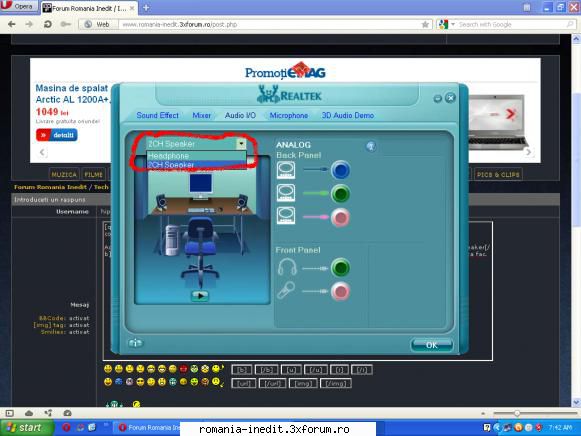The width and height of the screenshot is (581, 436).
Task: Open the 2CH Speaker dropdown arrow
Action: click(x=241, y=143)
